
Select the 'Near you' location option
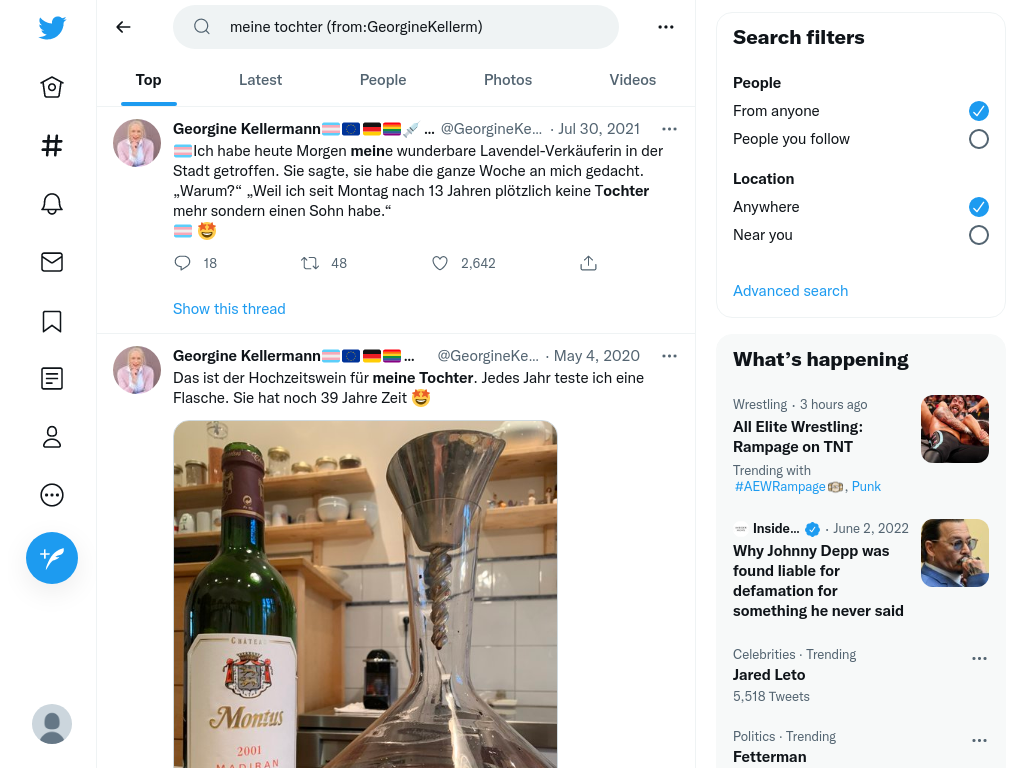[x=979, y=235]
